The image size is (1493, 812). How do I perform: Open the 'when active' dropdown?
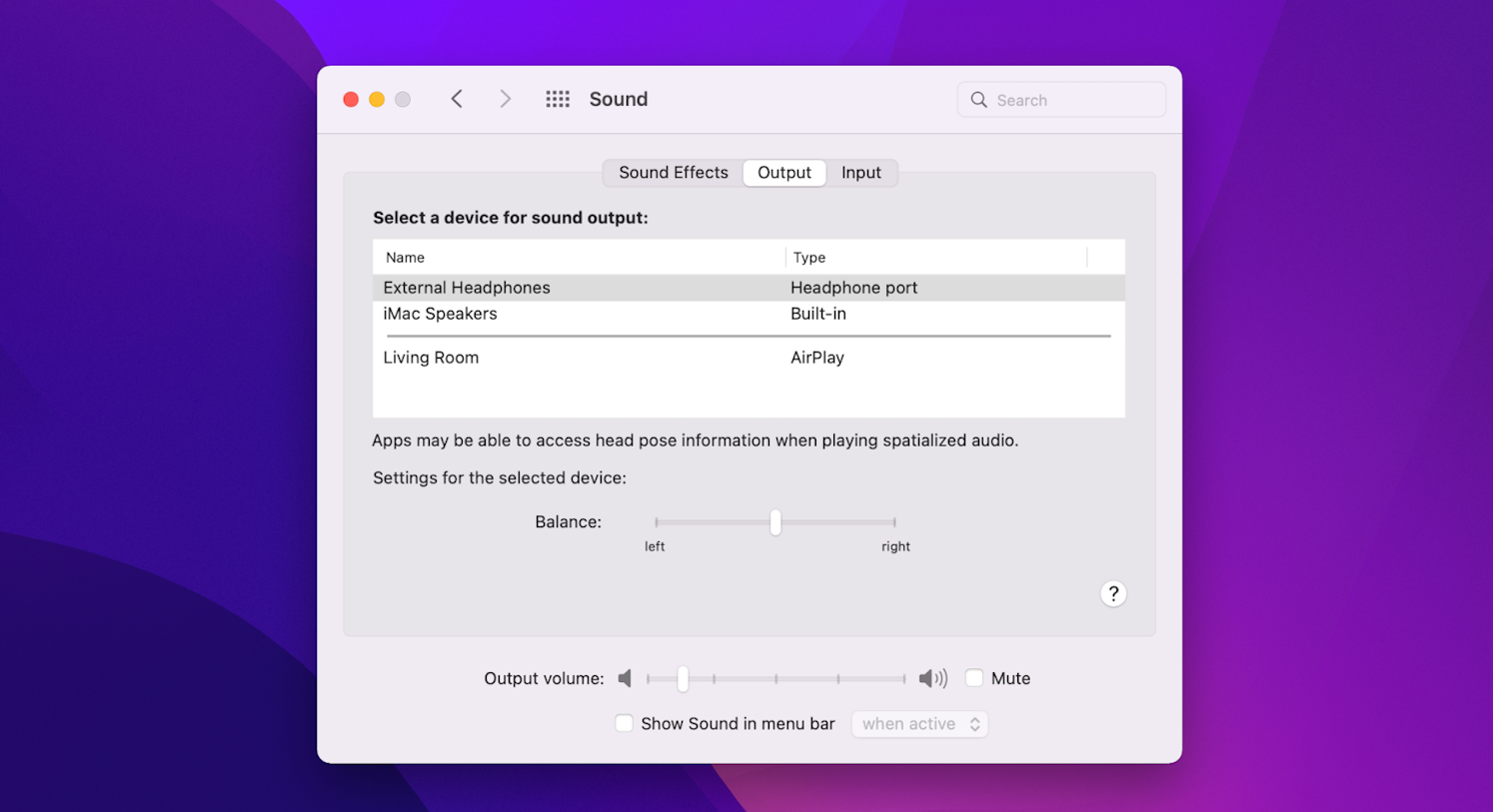(918, 723)
